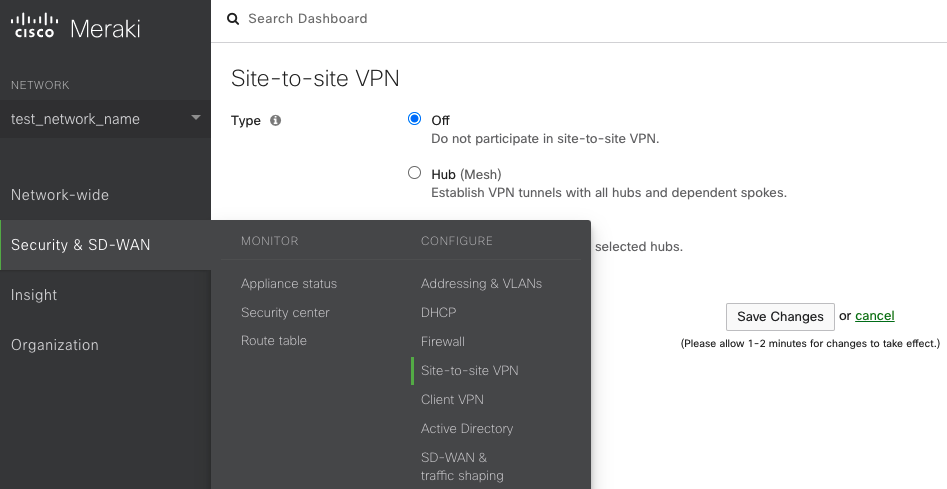Expand the Organization sidebar menu
This screenshot has width=947, height=489.
click(x=55, y=345)
